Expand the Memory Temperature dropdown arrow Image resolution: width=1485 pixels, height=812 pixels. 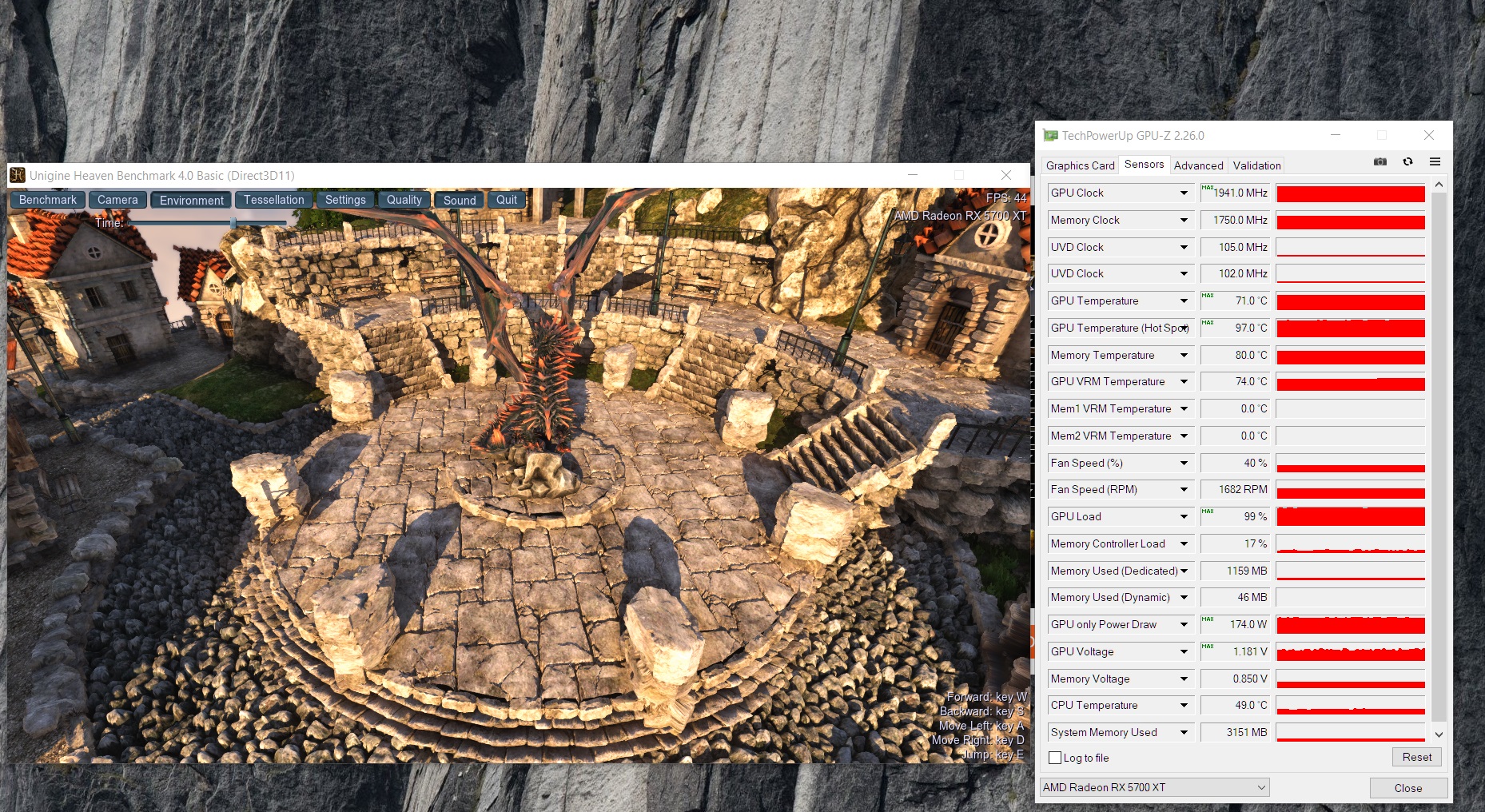(1184, 355)
